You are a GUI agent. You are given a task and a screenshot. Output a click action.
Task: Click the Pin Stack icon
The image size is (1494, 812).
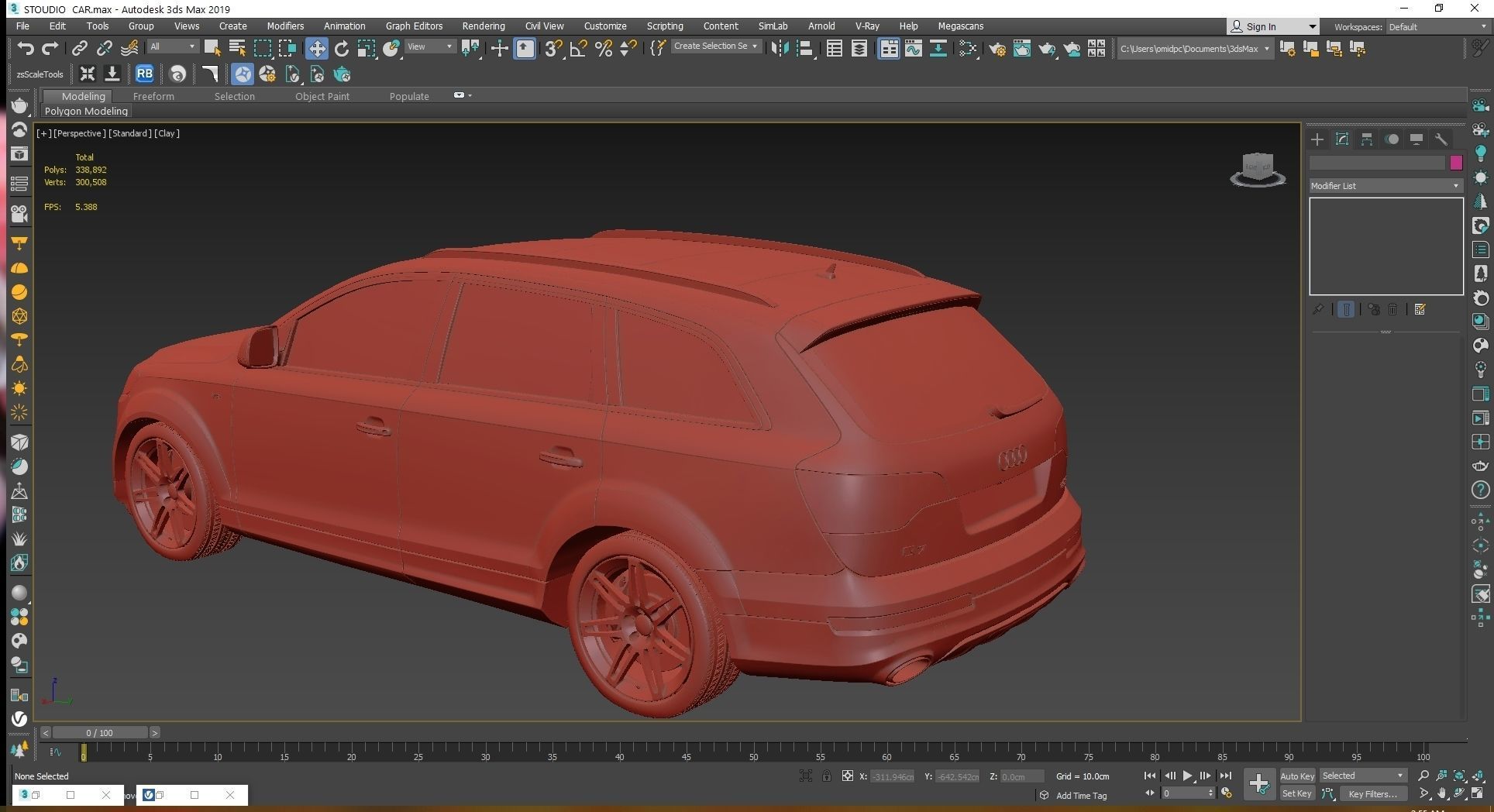(x=1318, y=309)
